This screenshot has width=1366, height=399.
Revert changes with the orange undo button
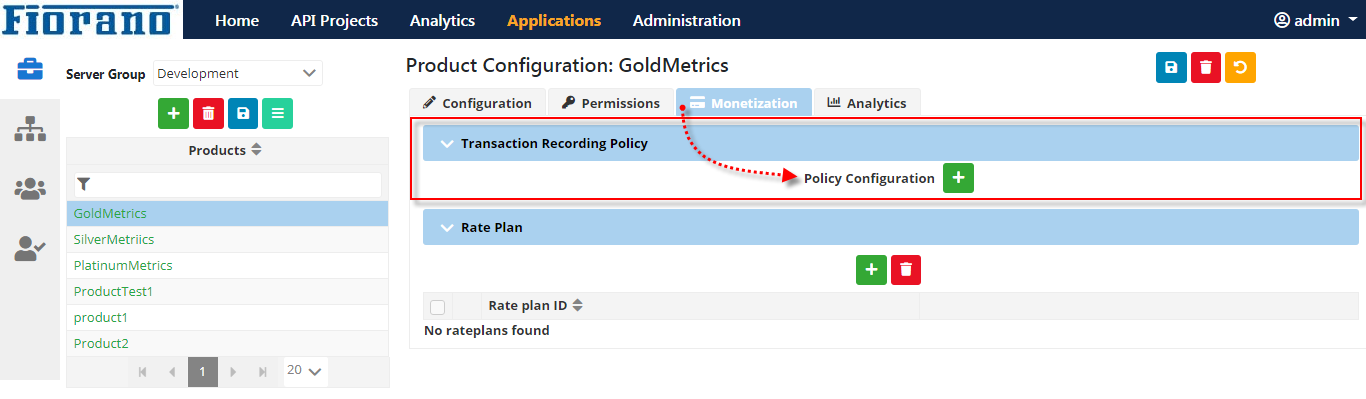(1240, 67)
